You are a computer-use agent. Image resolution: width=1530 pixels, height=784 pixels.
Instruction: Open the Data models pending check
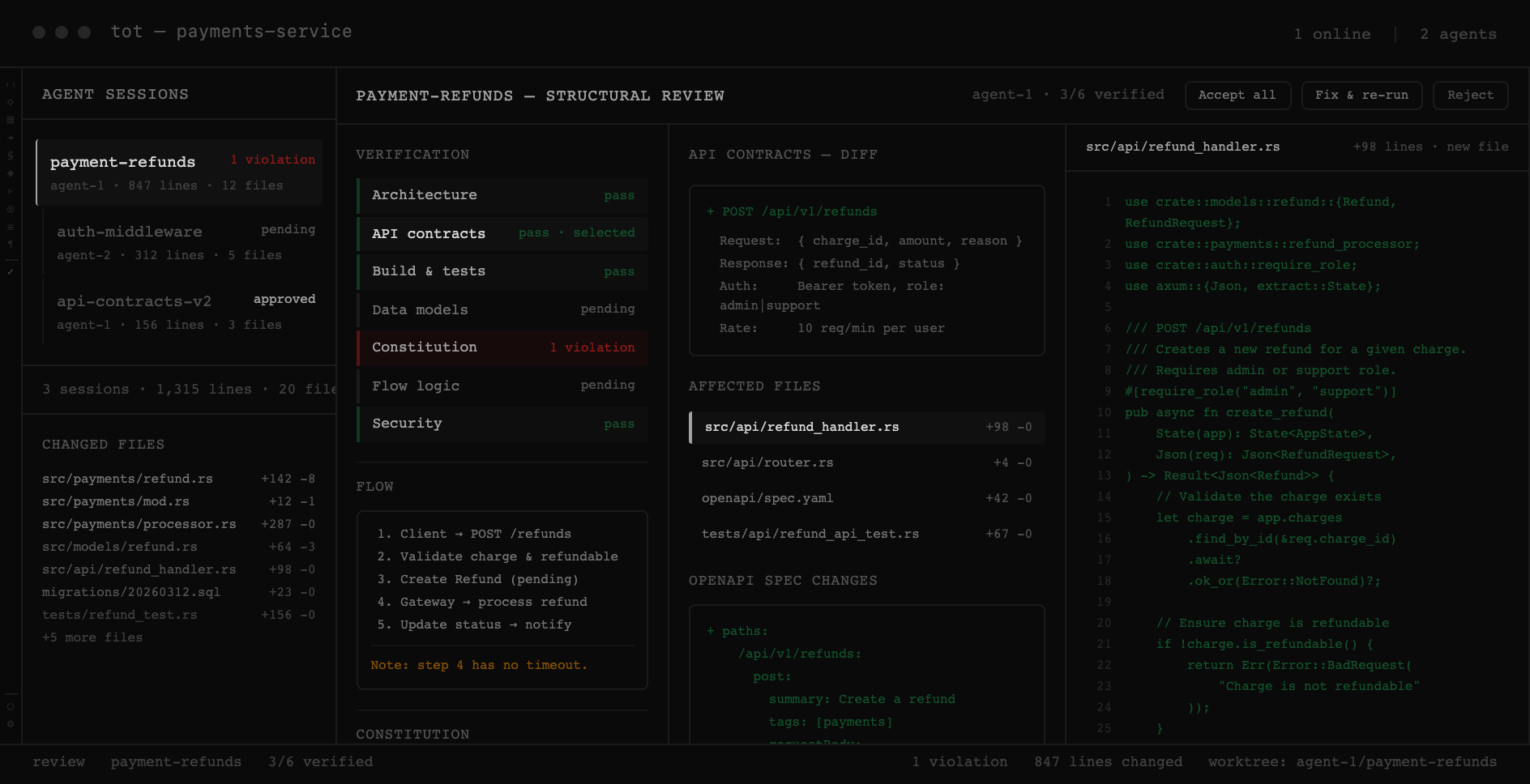click(x=502, y=309)
